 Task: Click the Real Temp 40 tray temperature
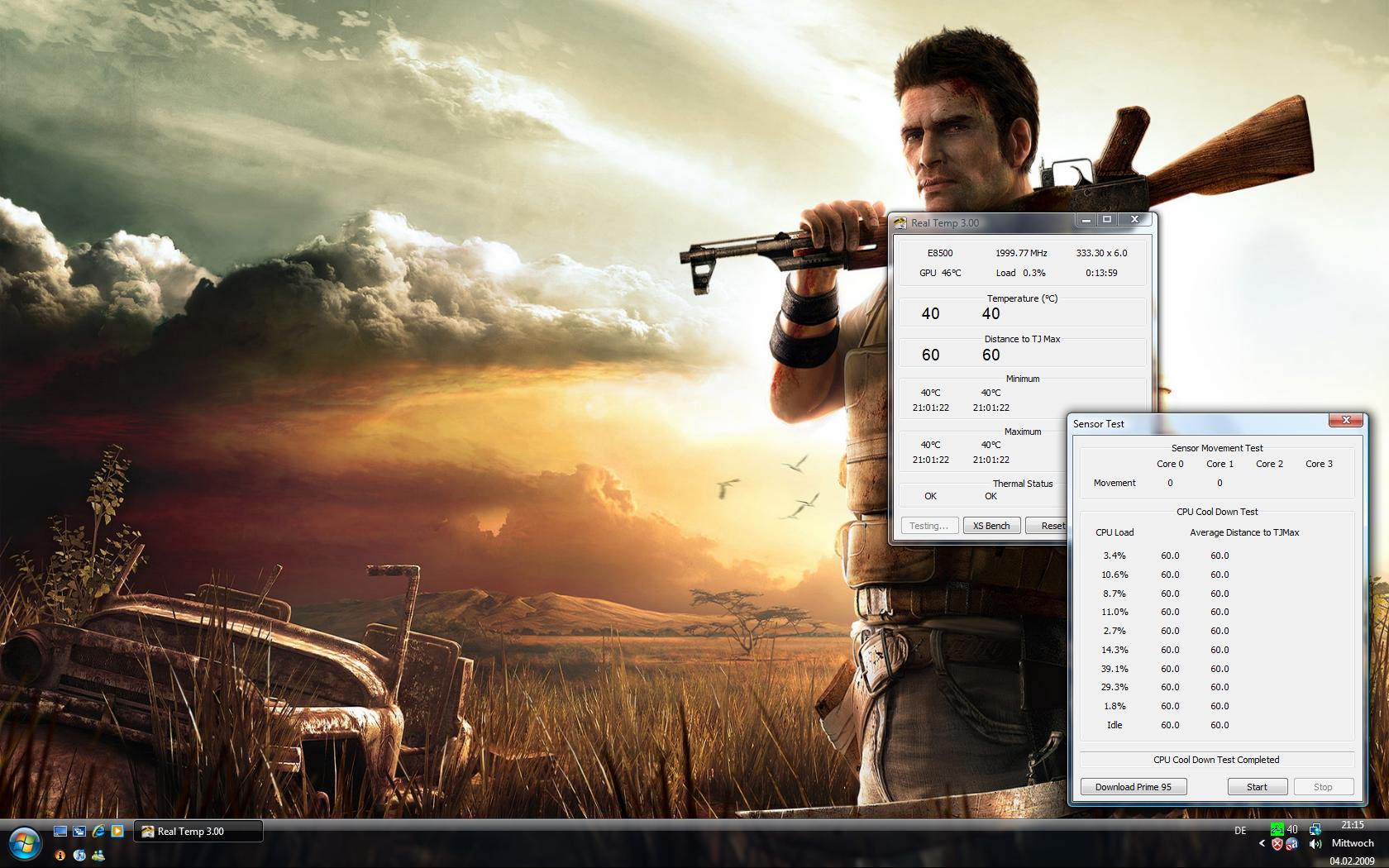point(1292,829)
